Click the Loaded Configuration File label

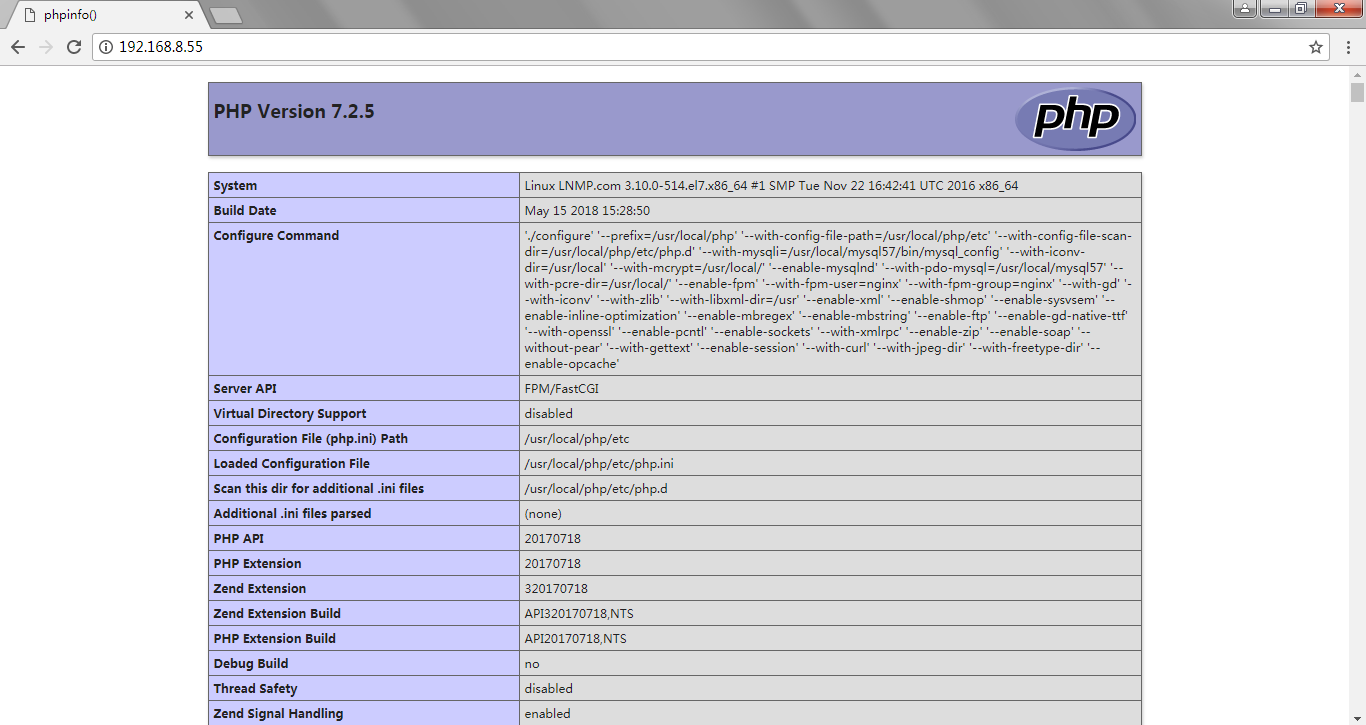292,464
